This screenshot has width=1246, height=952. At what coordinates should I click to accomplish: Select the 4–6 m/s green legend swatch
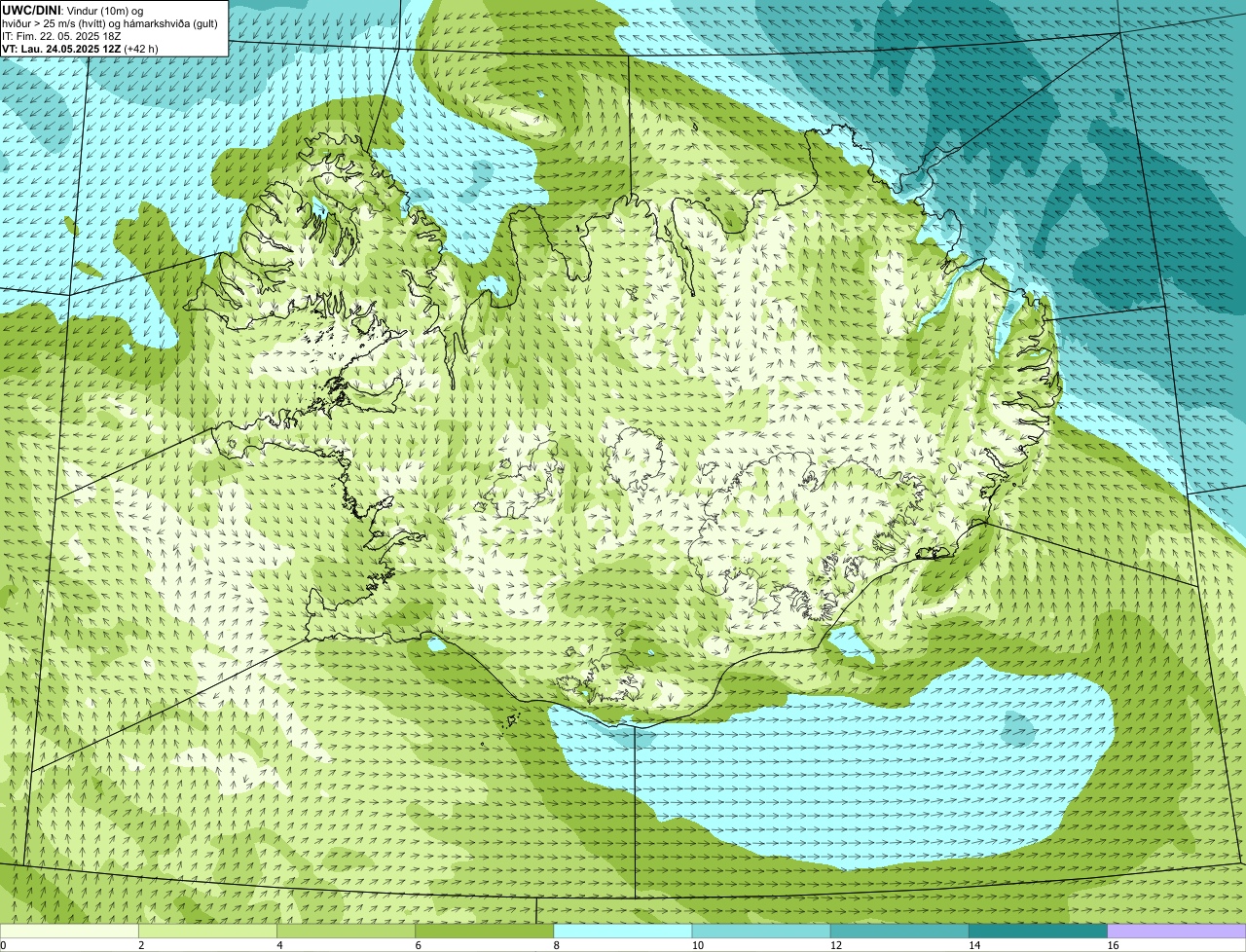click(346, 931)
